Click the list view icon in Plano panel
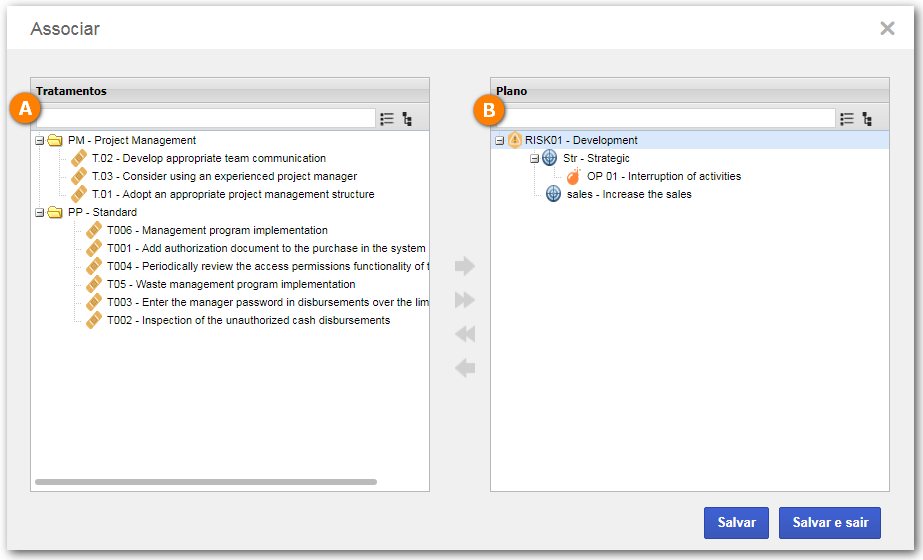 (847, 119)
